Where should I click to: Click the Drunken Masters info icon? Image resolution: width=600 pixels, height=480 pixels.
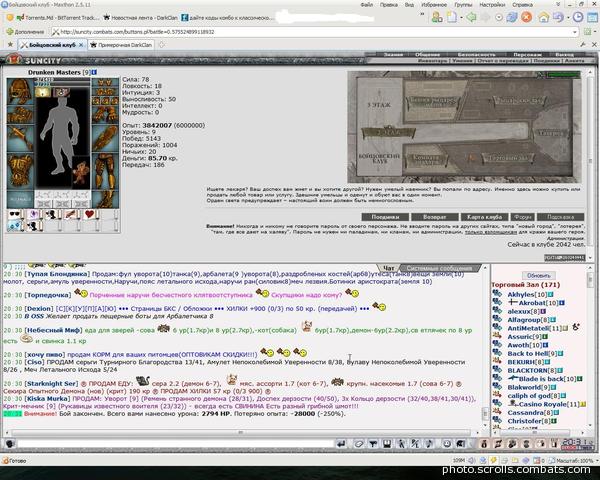94,72
